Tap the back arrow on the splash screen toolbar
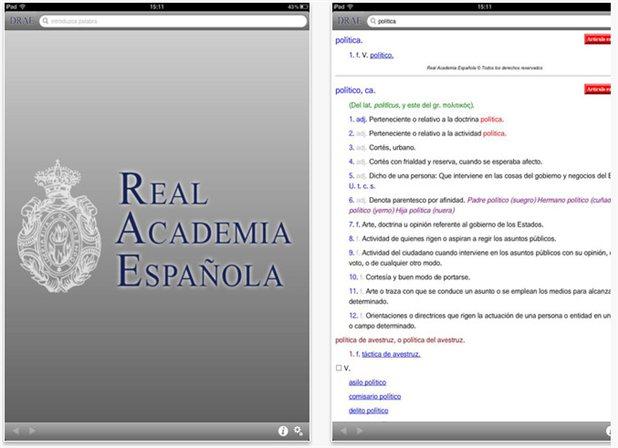This screenshot has height=448, width=618. point(14,431)
